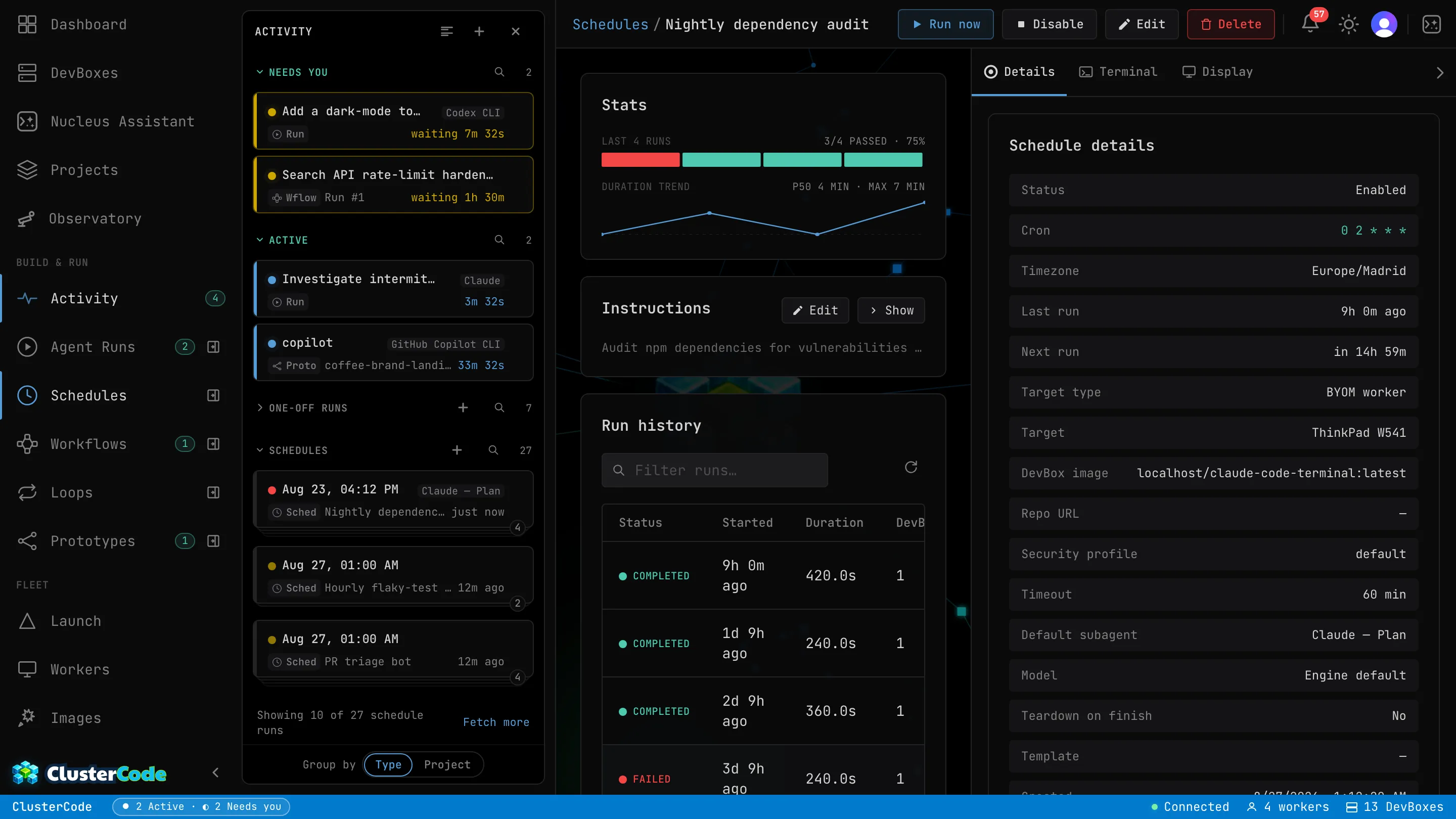Group activity by Type
The image size is (1456, 819).
tap(388, 765)
